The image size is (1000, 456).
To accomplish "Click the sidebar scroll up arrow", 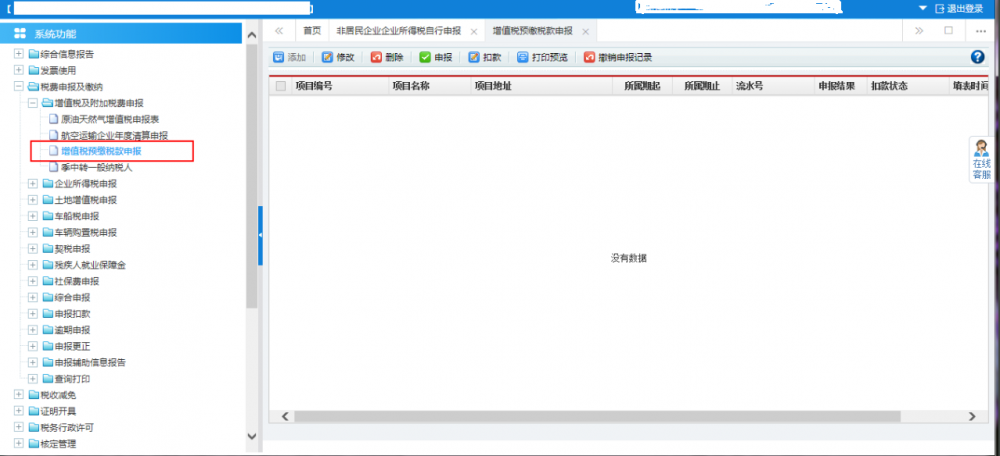I will (251, 34).
